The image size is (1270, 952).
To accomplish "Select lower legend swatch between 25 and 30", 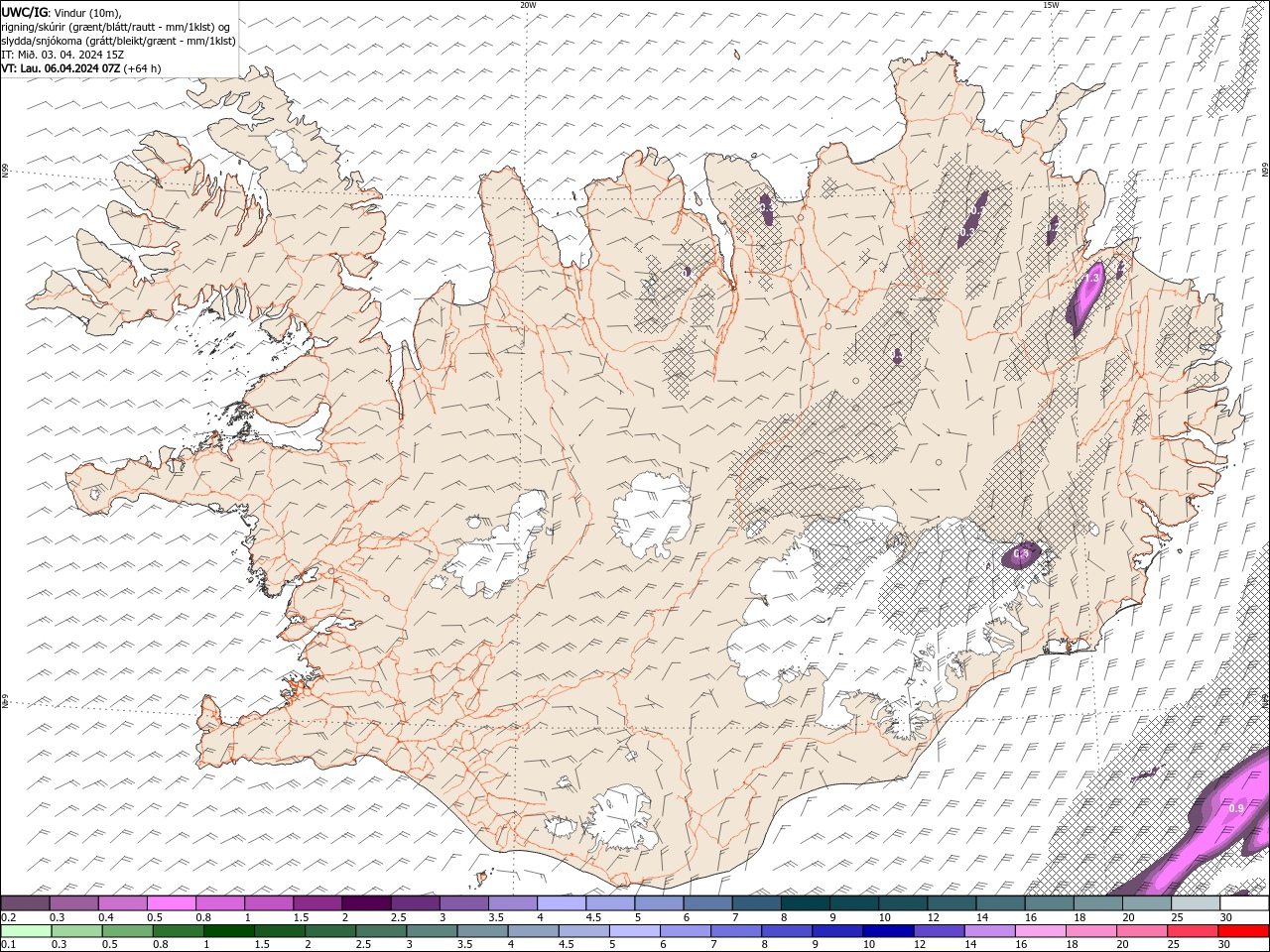I will click(x=1193, y=931).
